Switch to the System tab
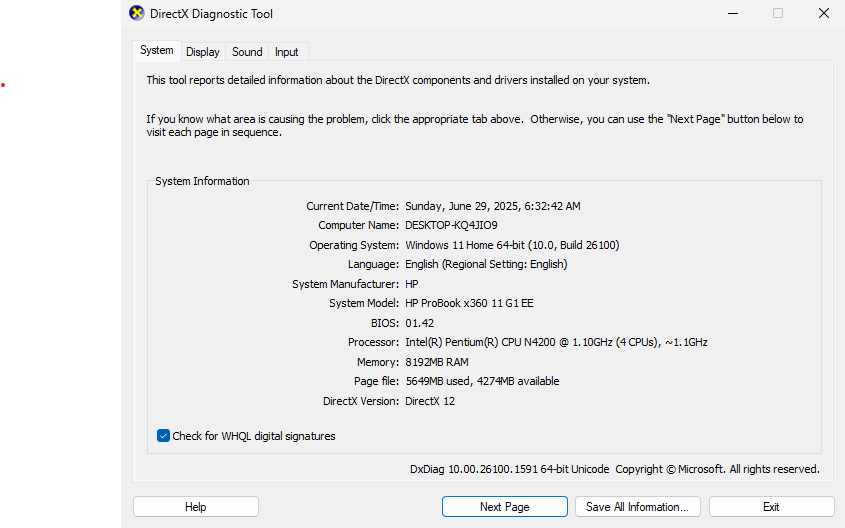Screen dimensions: 845x528 [x=156, y=51]
